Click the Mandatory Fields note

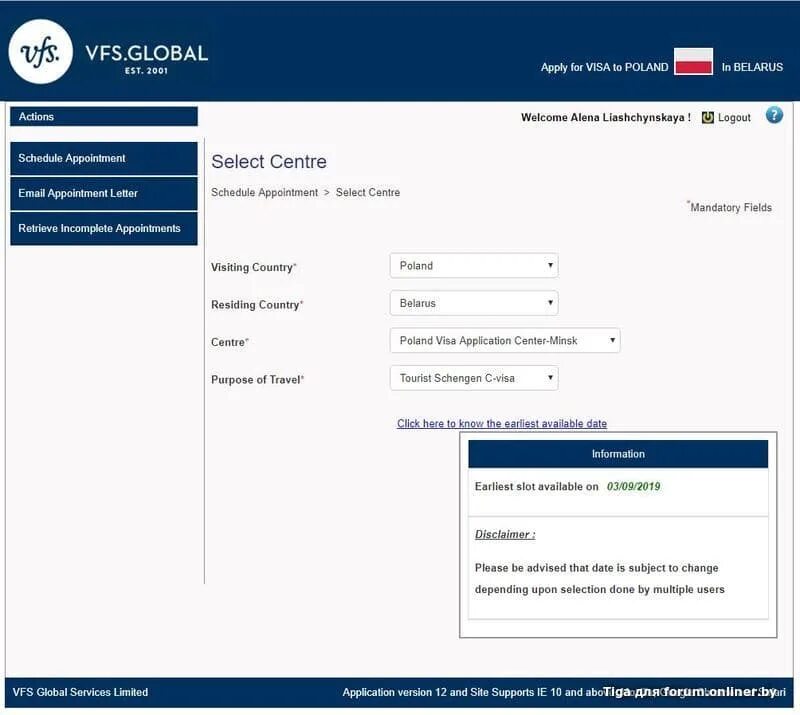pyautogui.click(x=730, y=207)
